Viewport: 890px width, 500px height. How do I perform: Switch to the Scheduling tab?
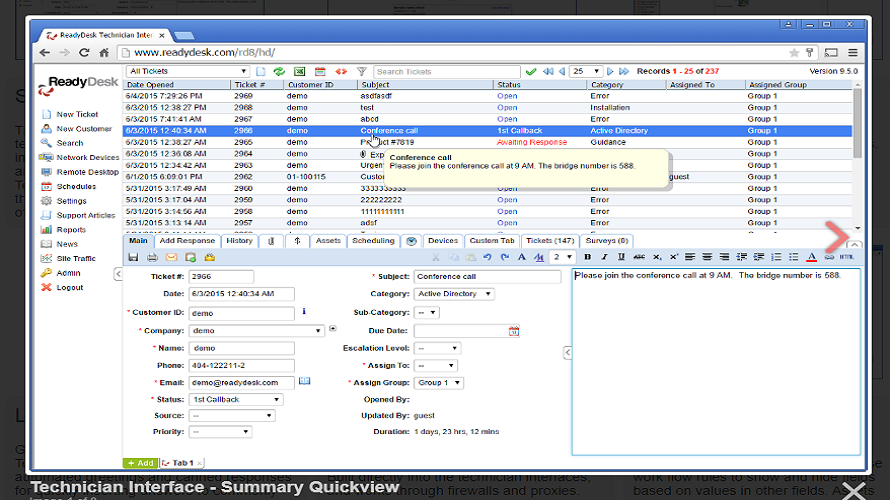pos(373,241)
